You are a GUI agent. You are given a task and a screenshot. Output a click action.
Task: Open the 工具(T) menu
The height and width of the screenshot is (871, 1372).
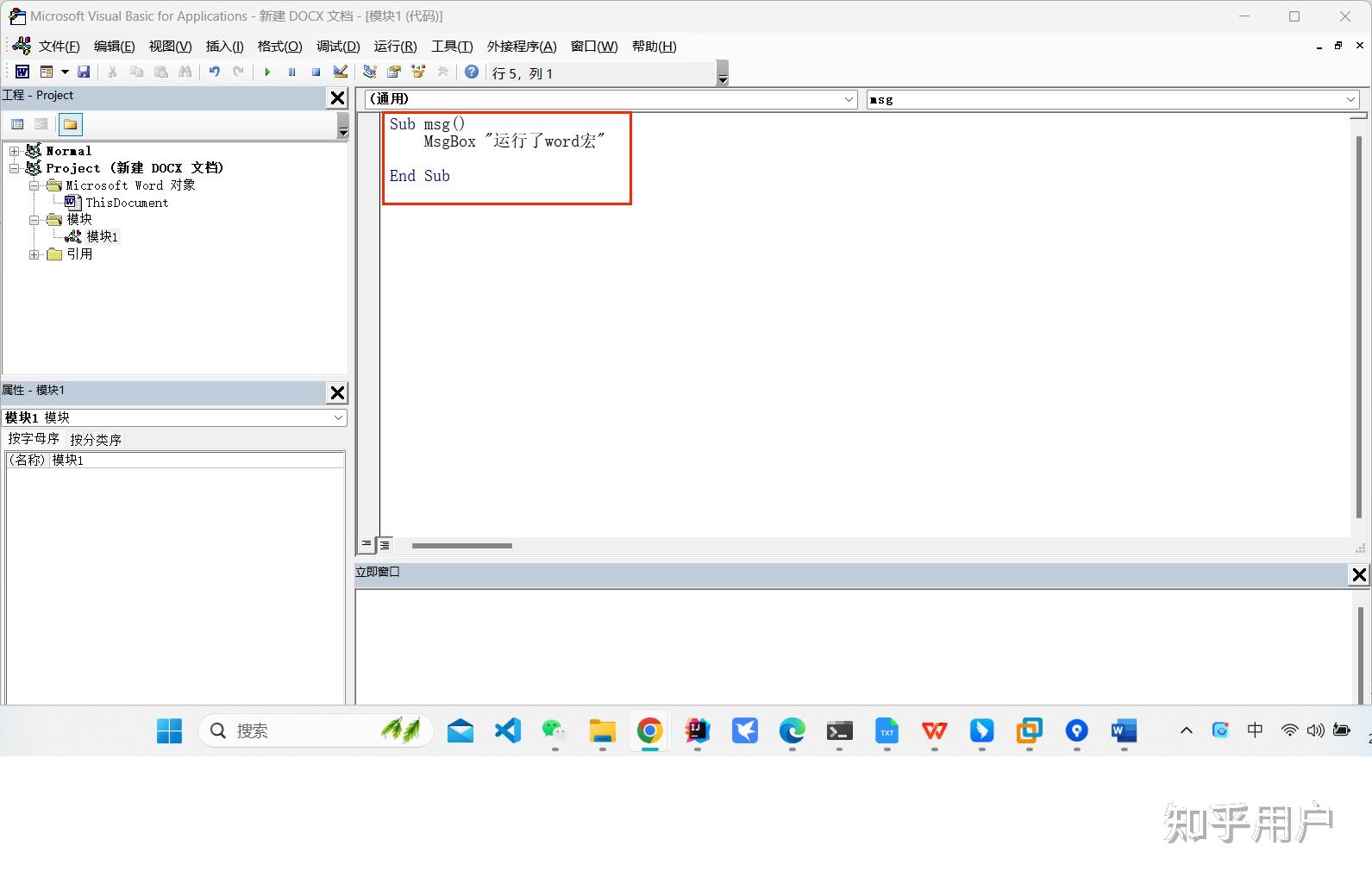point(452,47)
